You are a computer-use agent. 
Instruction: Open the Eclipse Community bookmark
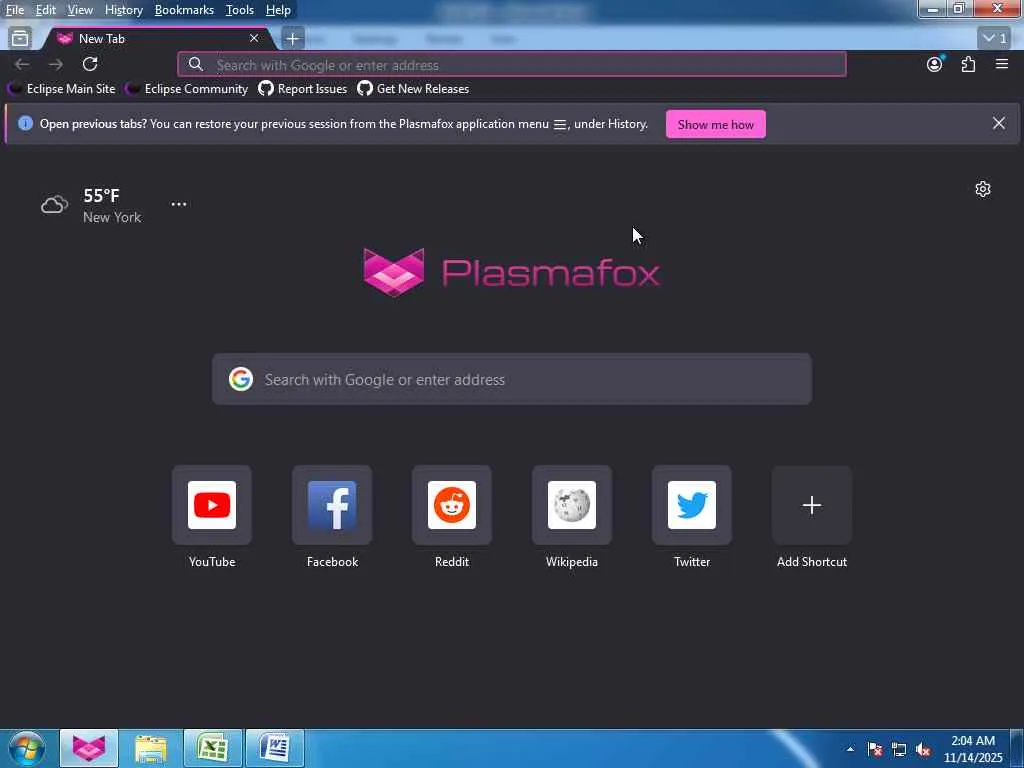(187, 89)
